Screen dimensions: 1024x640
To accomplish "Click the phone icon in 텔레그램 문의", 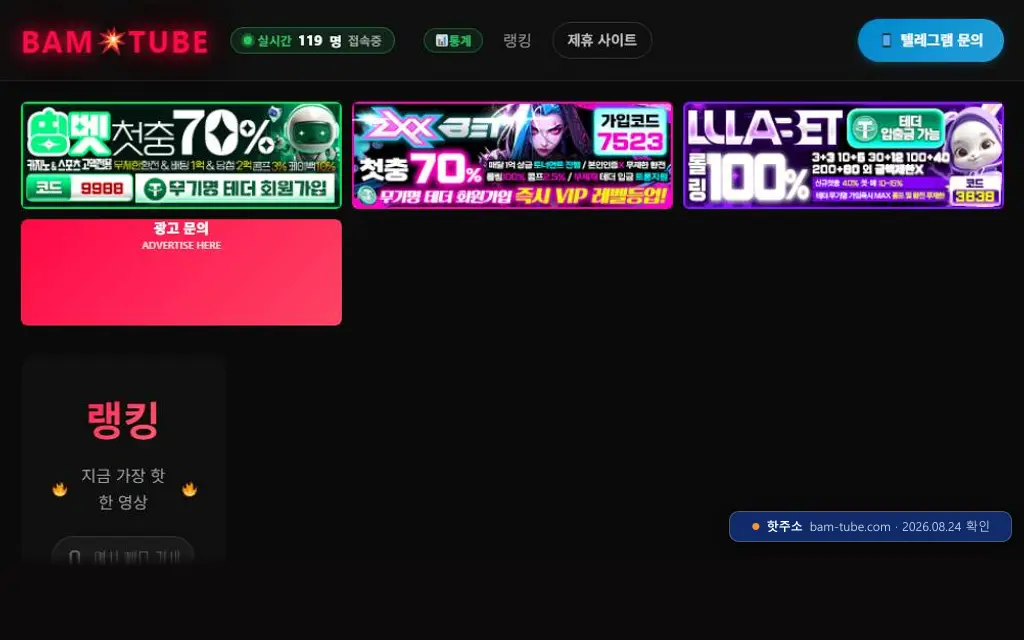I will (x=886, y=40).
